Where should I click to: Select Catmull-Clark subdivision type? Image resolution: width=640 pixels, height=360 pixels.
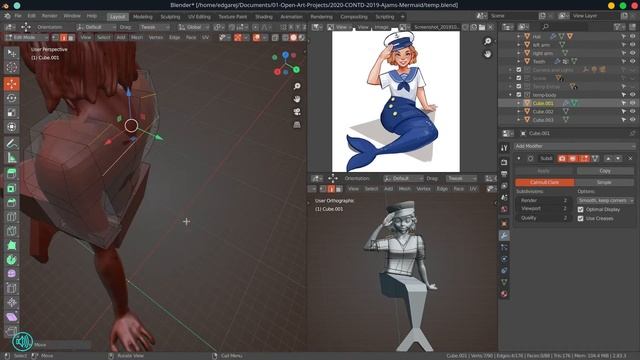coord(544,182)
